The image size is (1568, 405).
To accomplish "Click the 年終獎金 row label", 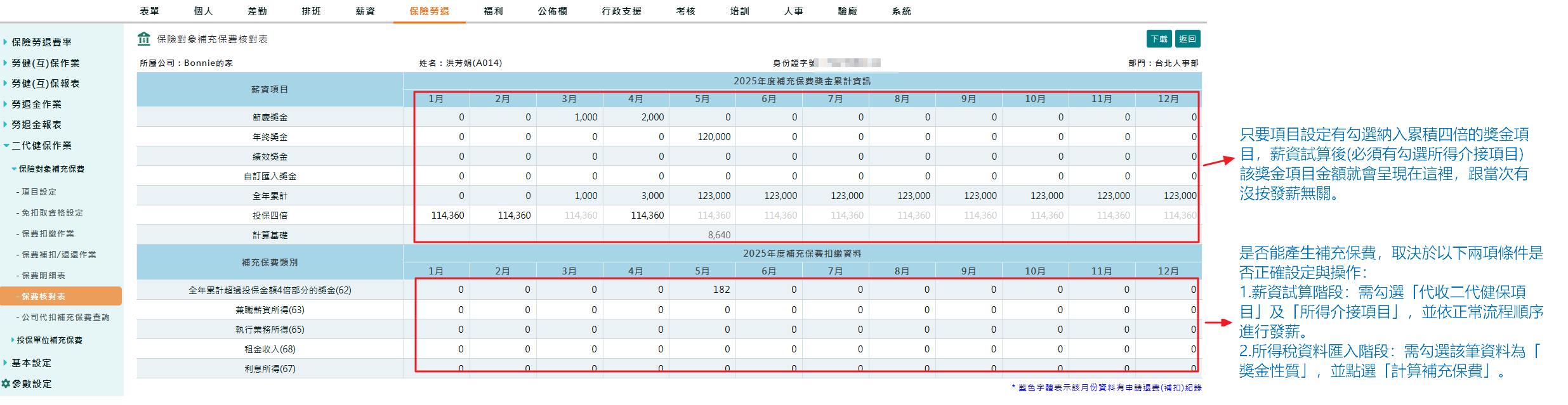I will coord(270,137).
